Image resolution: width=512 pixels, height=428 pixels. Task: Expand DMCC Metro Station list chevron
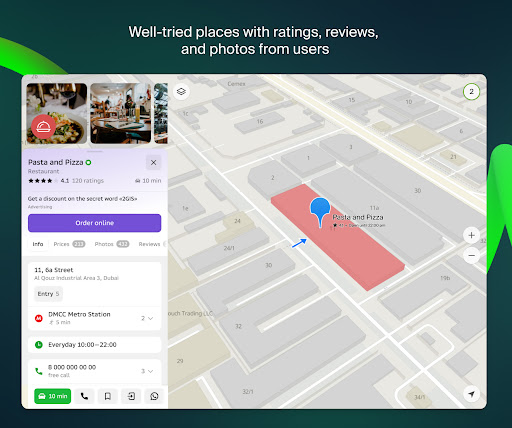coord(147,318)
